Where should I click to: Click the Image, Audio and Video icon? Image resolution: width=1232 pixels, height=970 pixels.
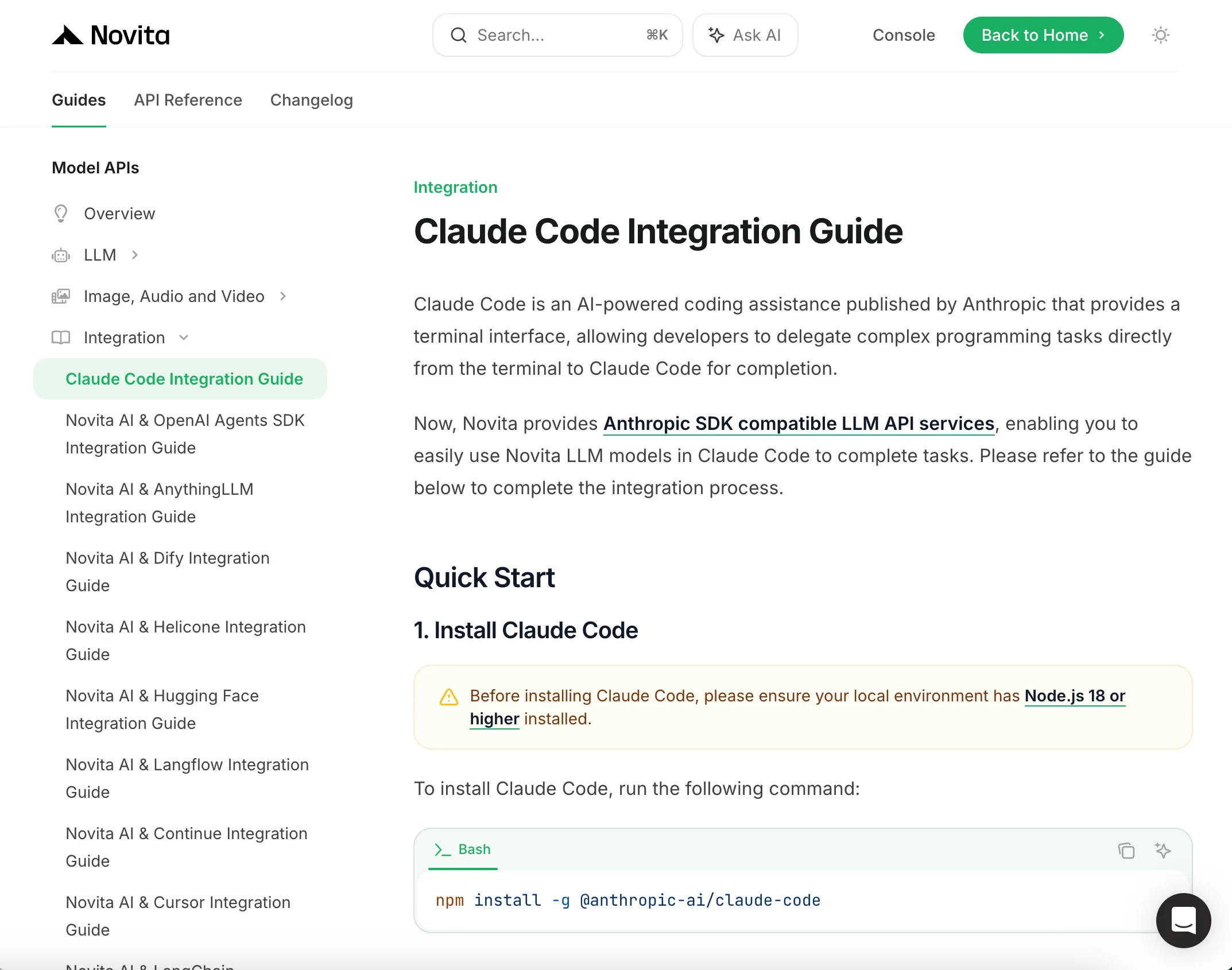(61, 296)
